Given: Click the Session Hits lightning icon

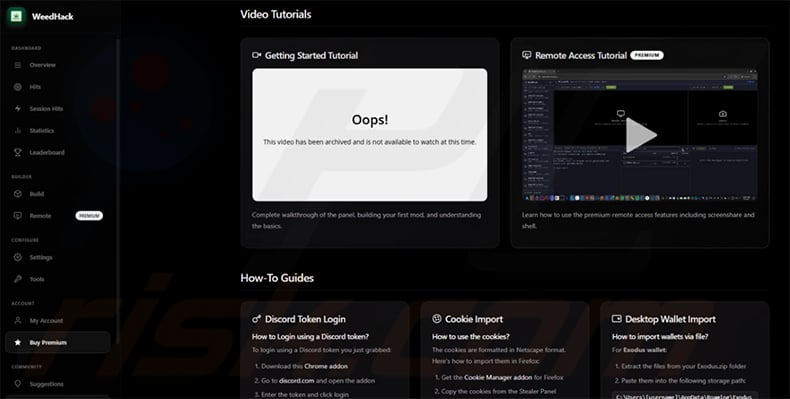Looking at the screenshot, I should tap(18, 109).
